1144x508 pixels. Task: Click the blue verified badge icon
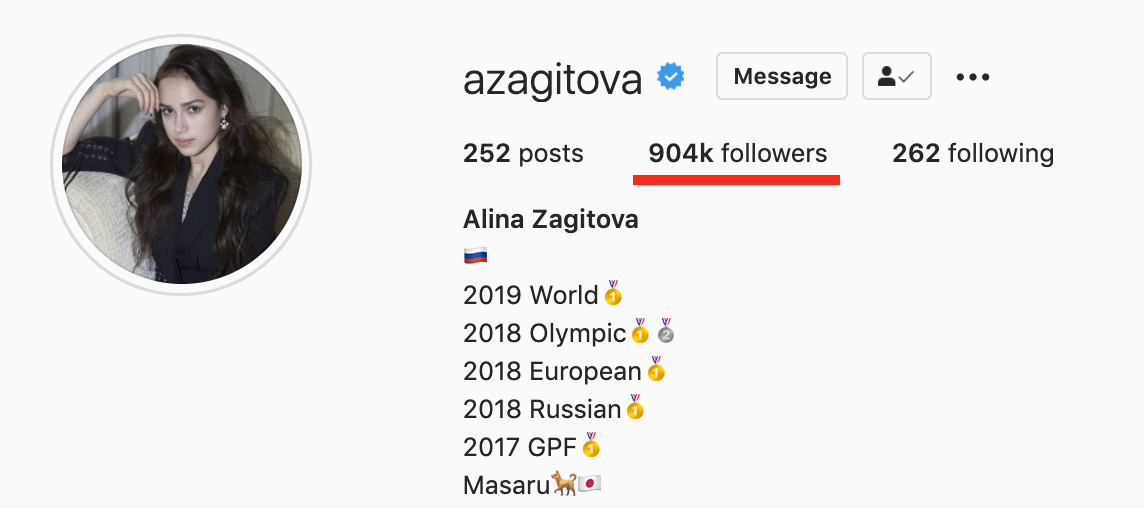click(x=670, y=77)
